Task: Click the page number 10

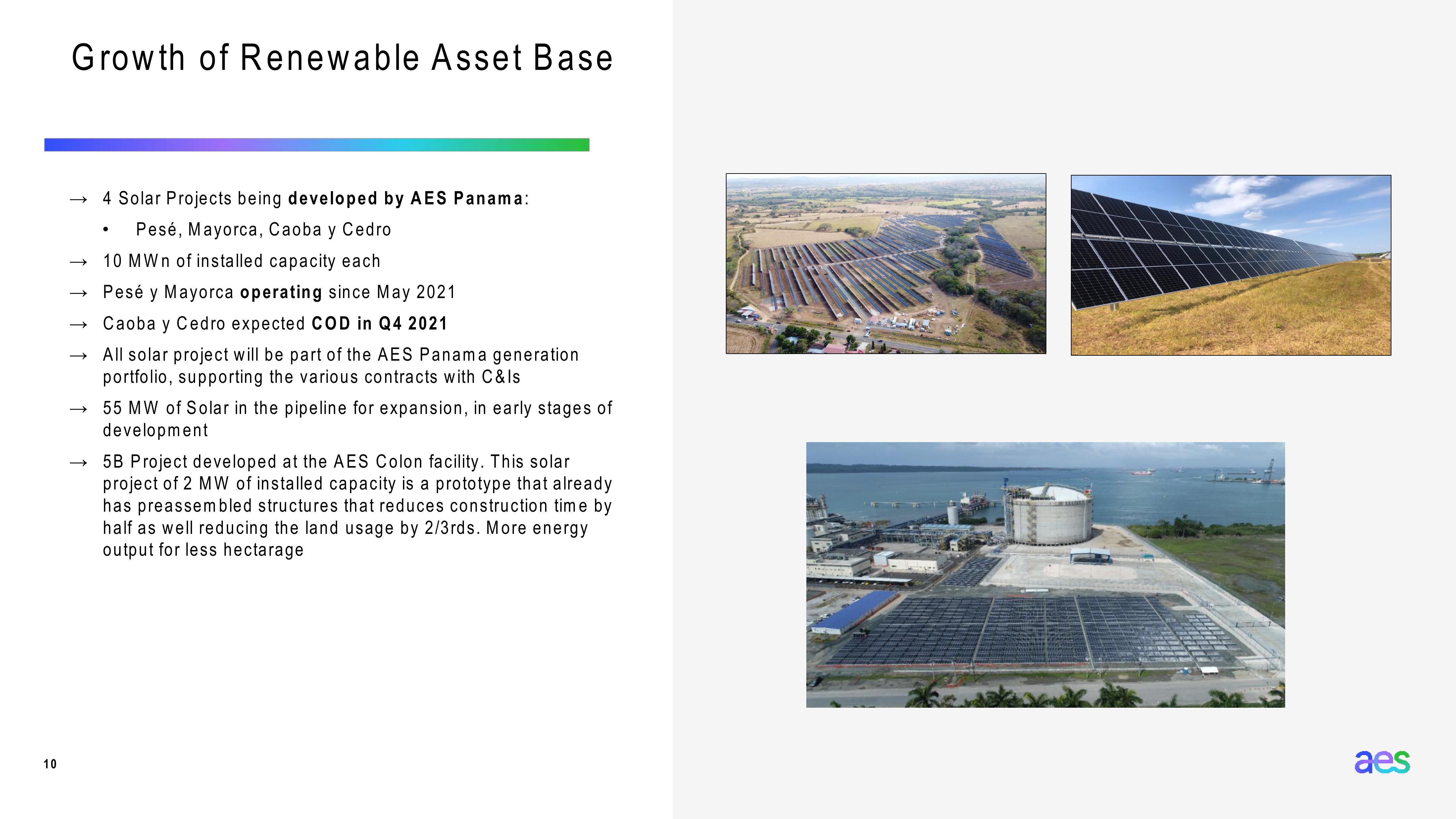Action: tap(50, 764)
